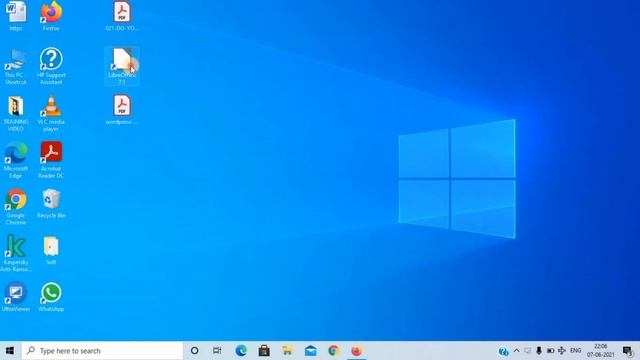The height and width of the screenshot is (360, 640).
Task: Open Task View on the taskbar
Action: point(217,351)
